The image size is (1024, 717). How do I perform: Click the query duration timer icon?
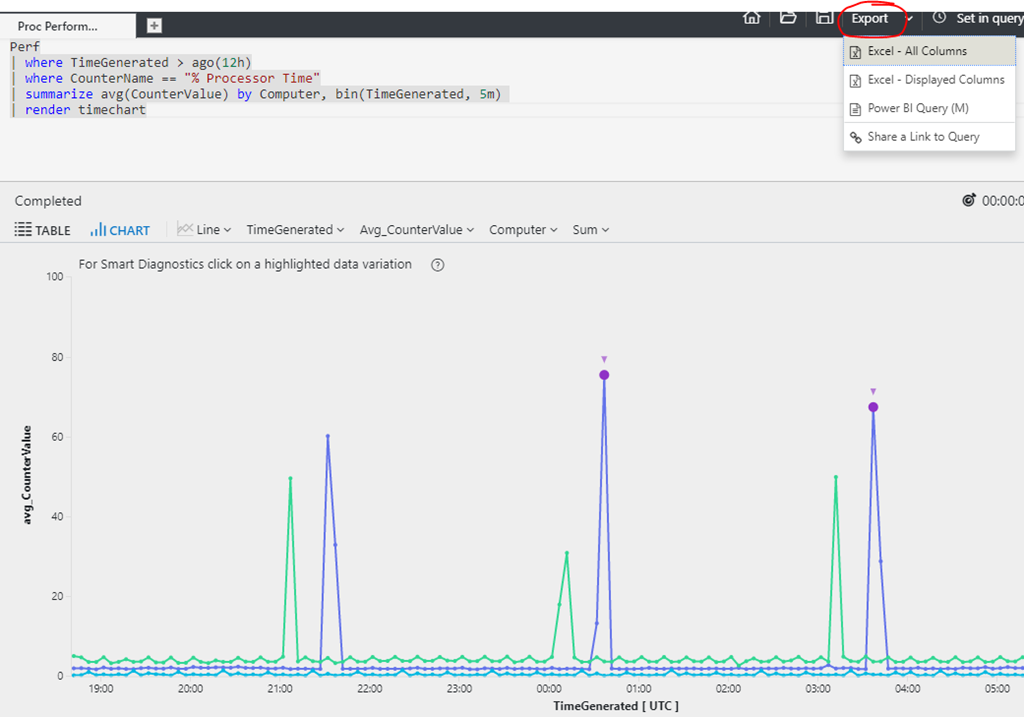pyautogui.click(x=968, y=201)
